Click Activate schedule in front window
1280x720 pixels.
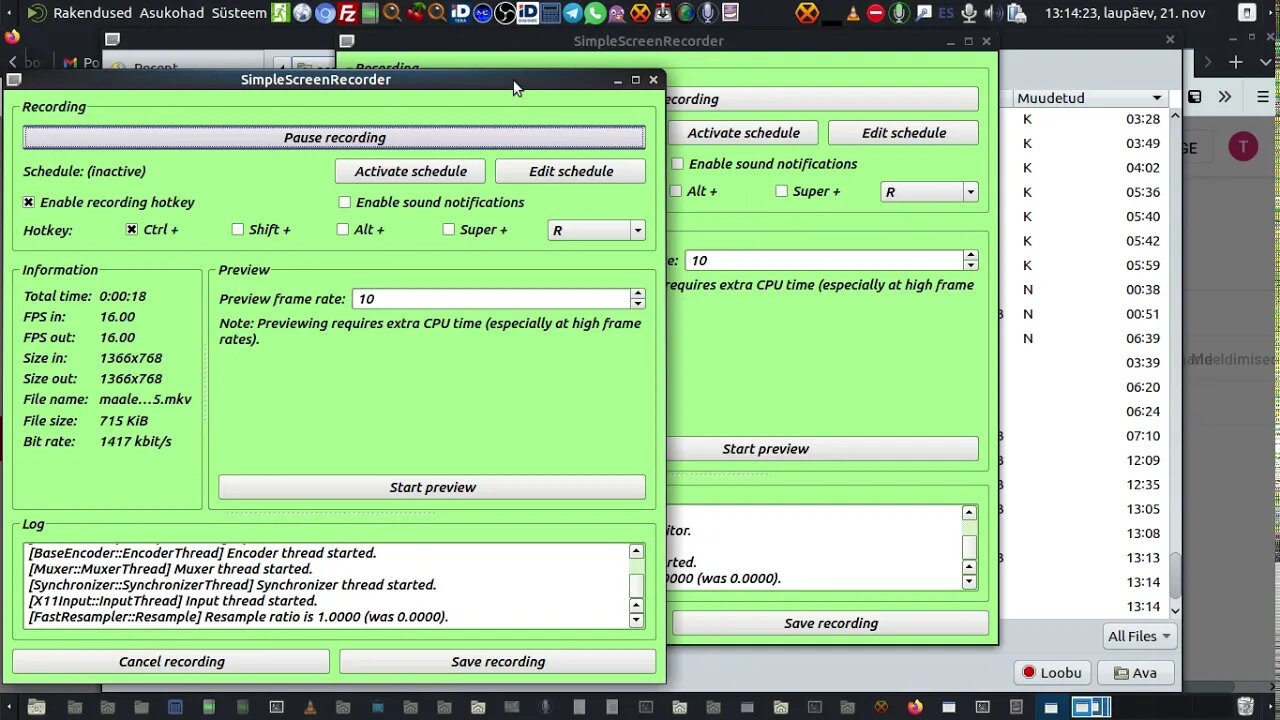[x=410, y=171]
